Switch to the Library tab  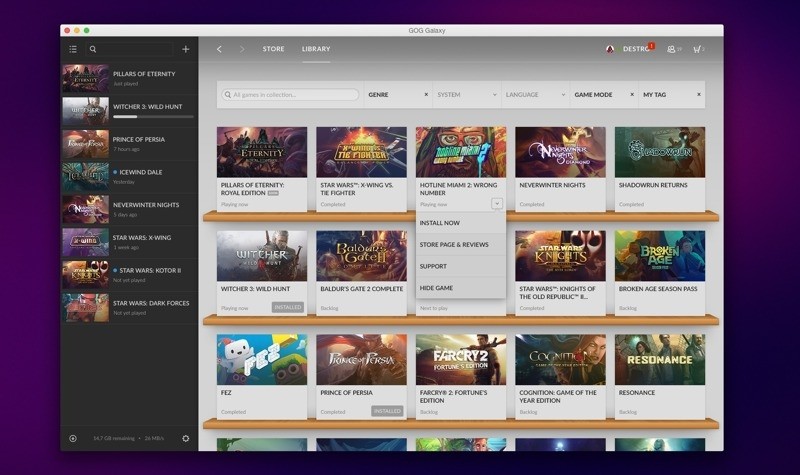pos(316,49)
